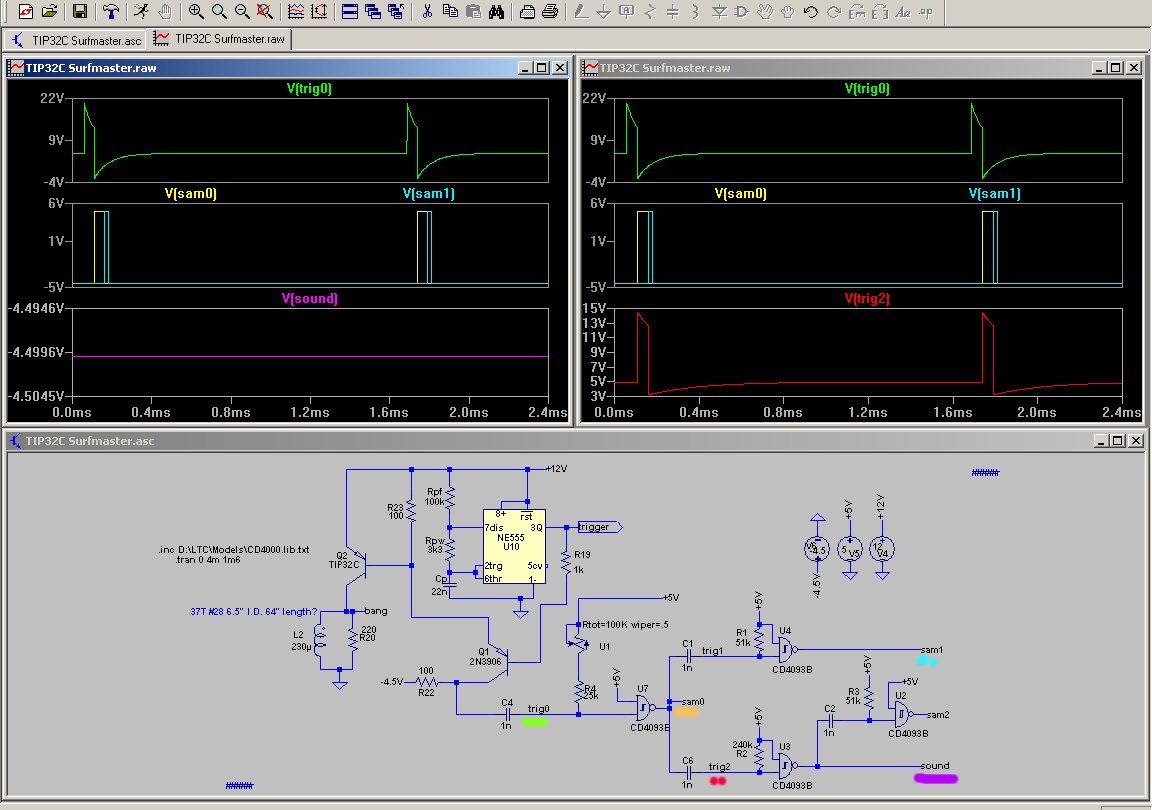Viewport: 1152px width, 810px height.
Task: Click the Print icon in the toolbar
Action: [x=550, y=12]
